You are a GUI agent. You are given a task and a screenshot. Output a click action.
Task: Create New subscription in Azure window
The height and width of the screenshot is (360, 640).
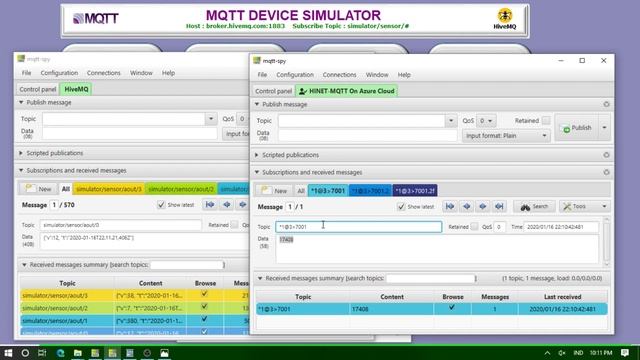pyautogui.click(x=274, y=191)
